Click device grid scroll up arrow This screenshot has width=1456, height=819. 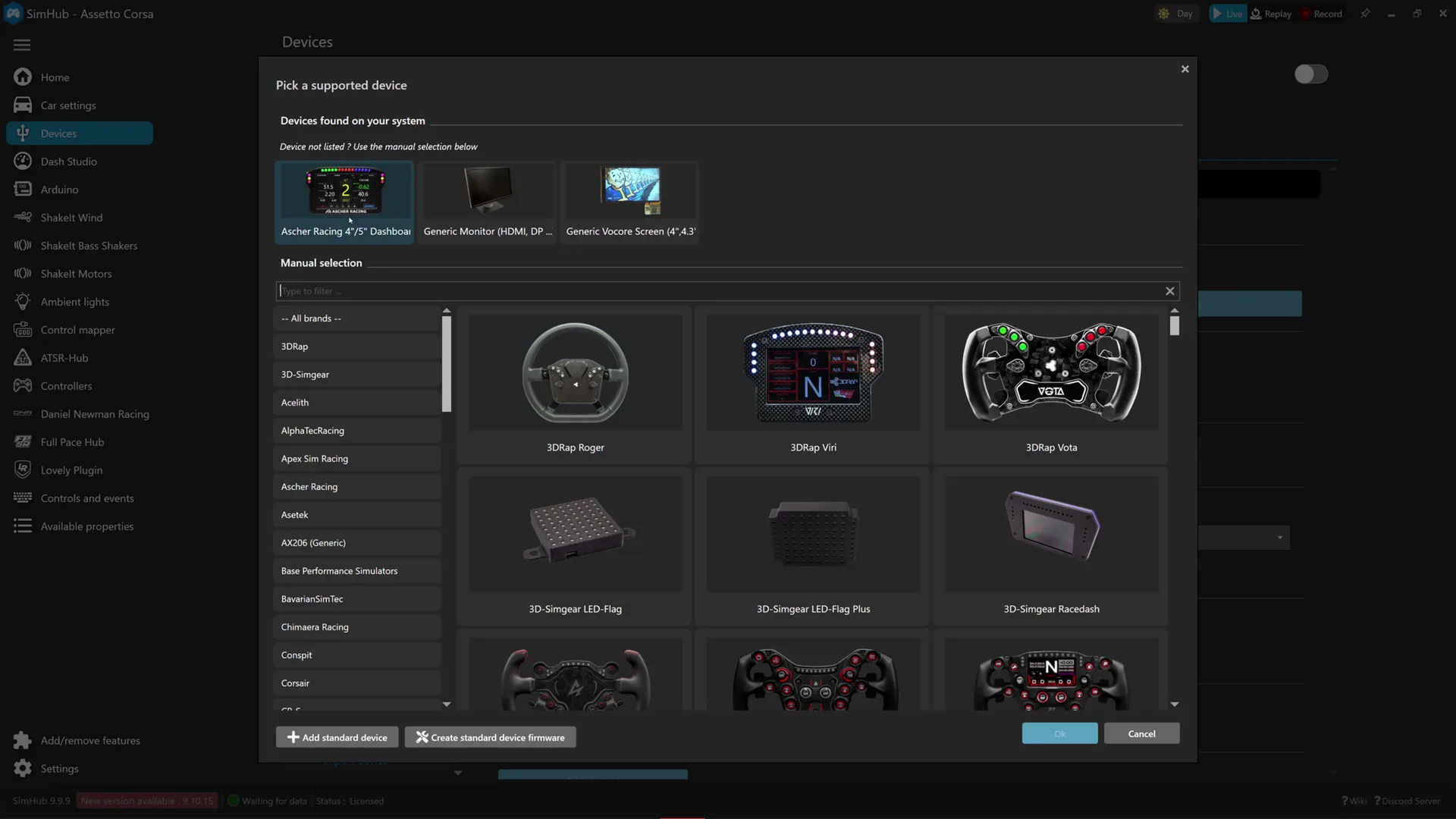(1175, 311)
